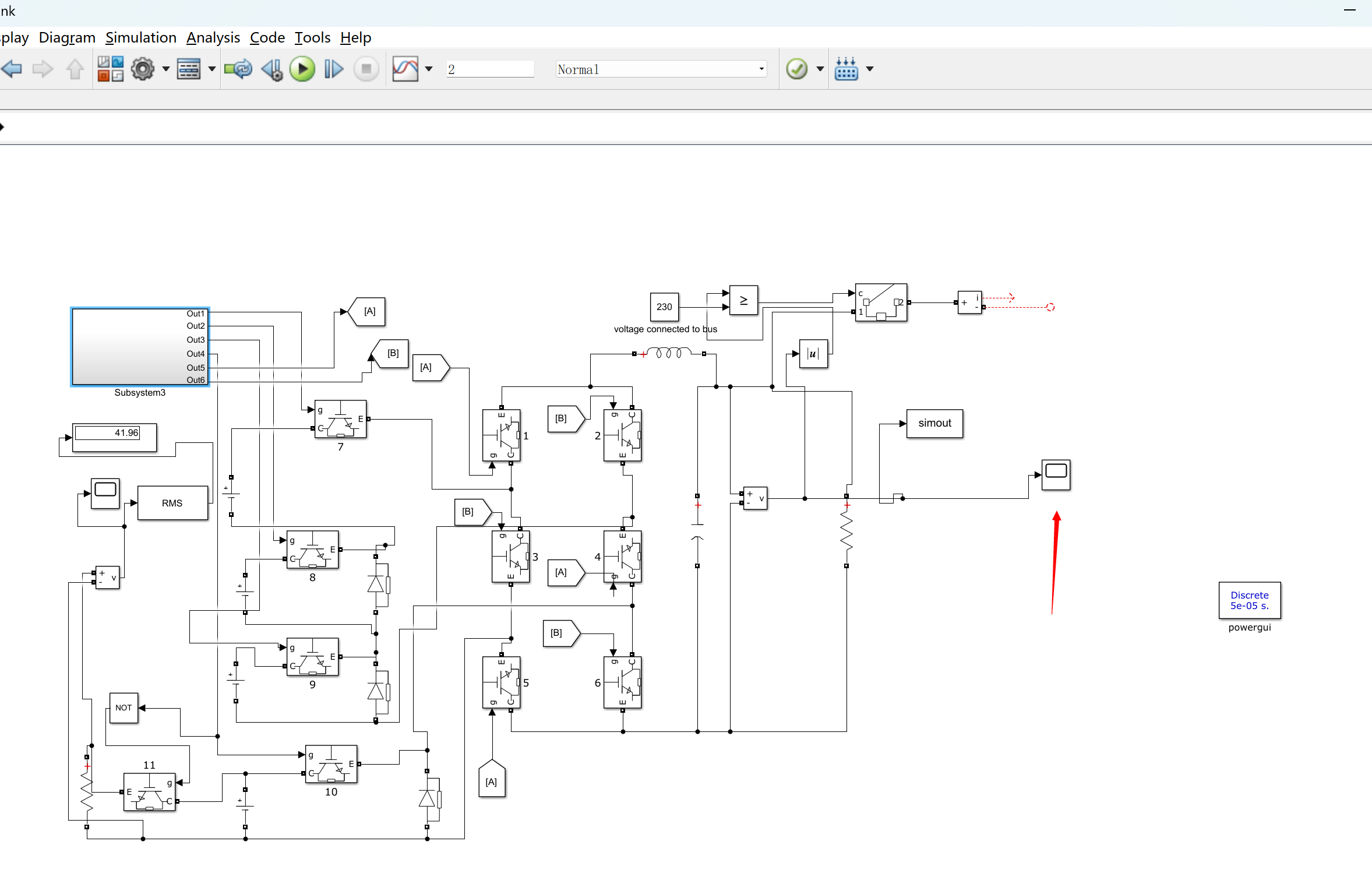Click the Model Explorer icon

(188, 69)
